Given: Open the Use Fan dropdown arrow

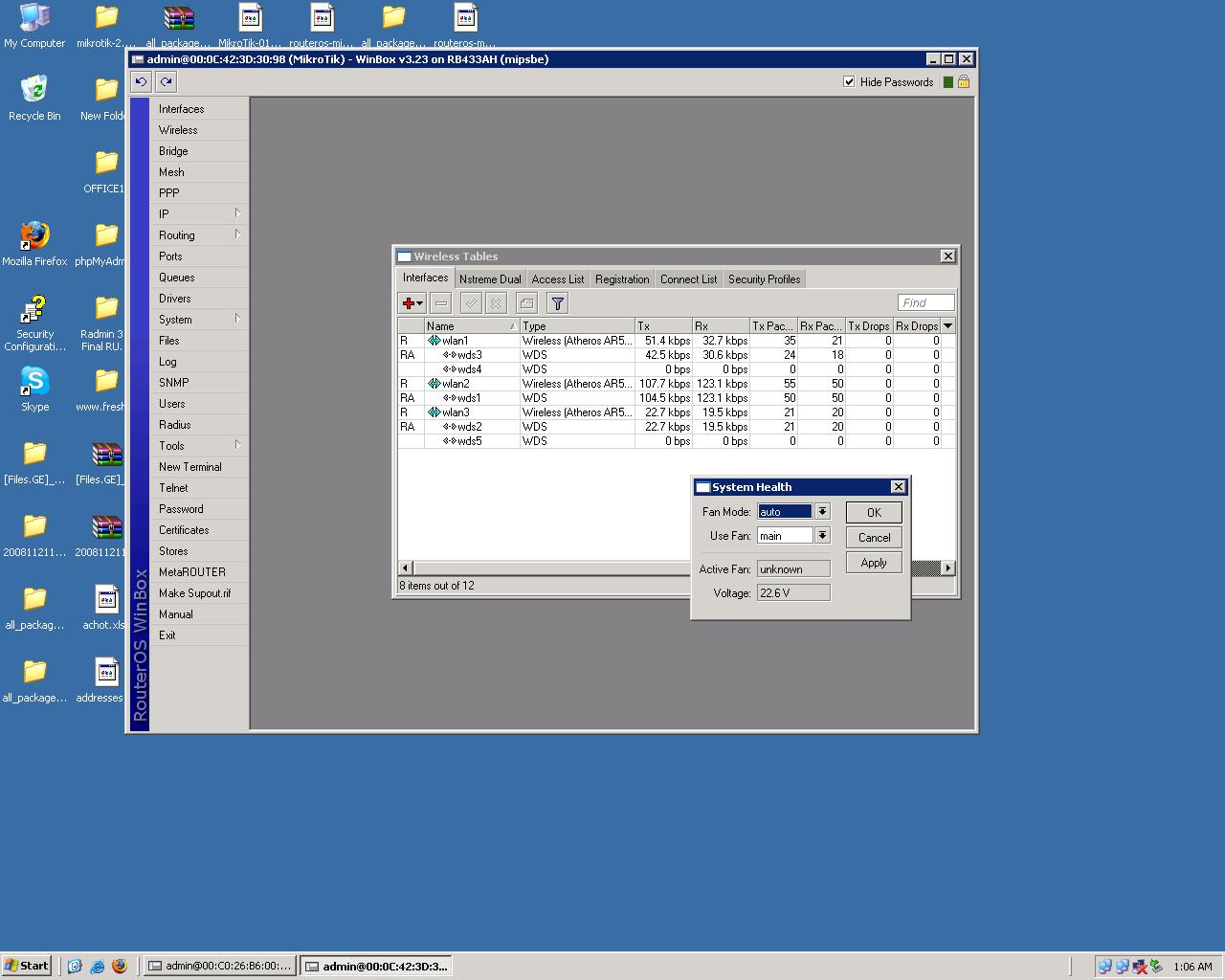Looking at the screenshot, I should coord(822,536).
